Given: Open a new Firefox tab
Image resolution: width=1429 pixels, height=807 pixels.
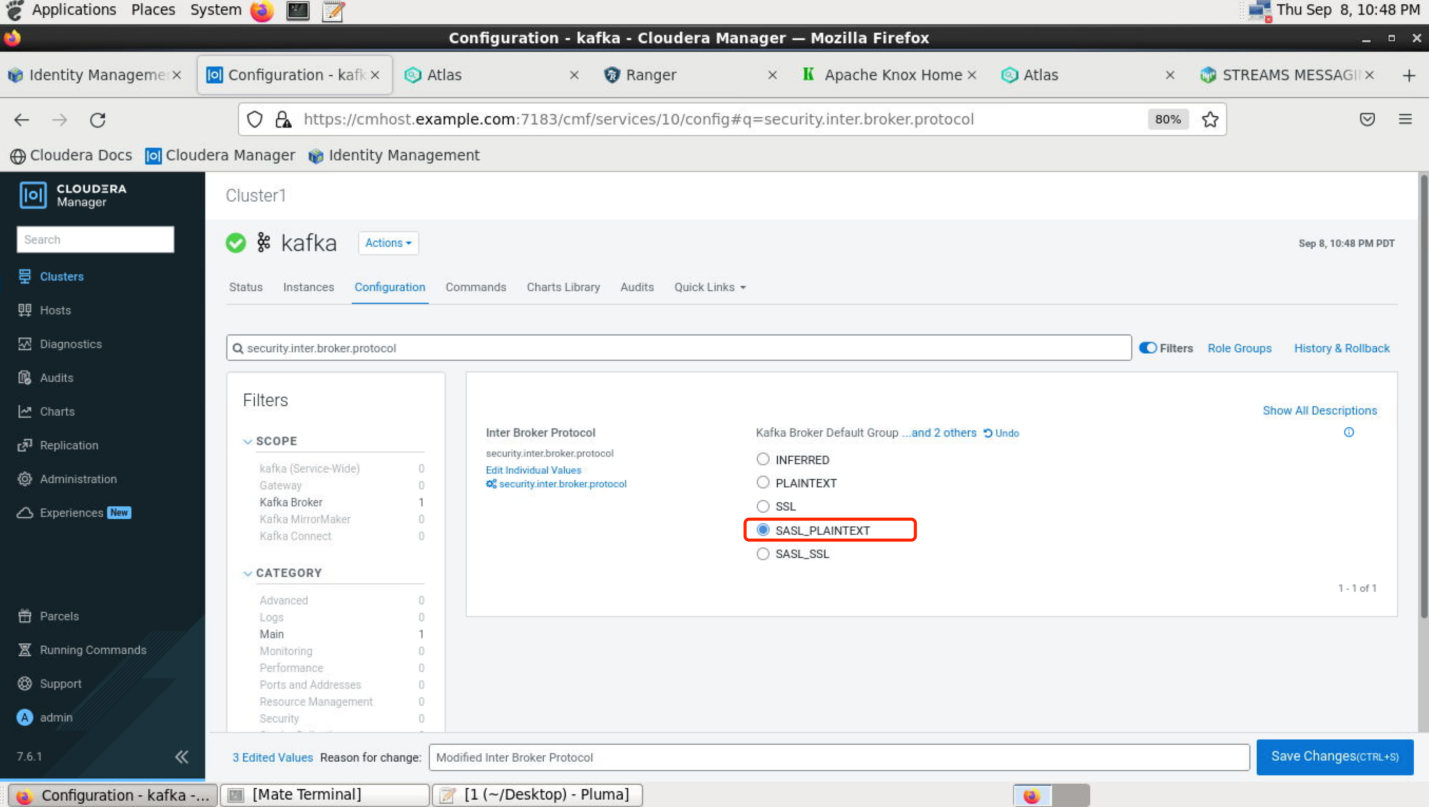Looking at the screenshot, I should pos(1409,76).
